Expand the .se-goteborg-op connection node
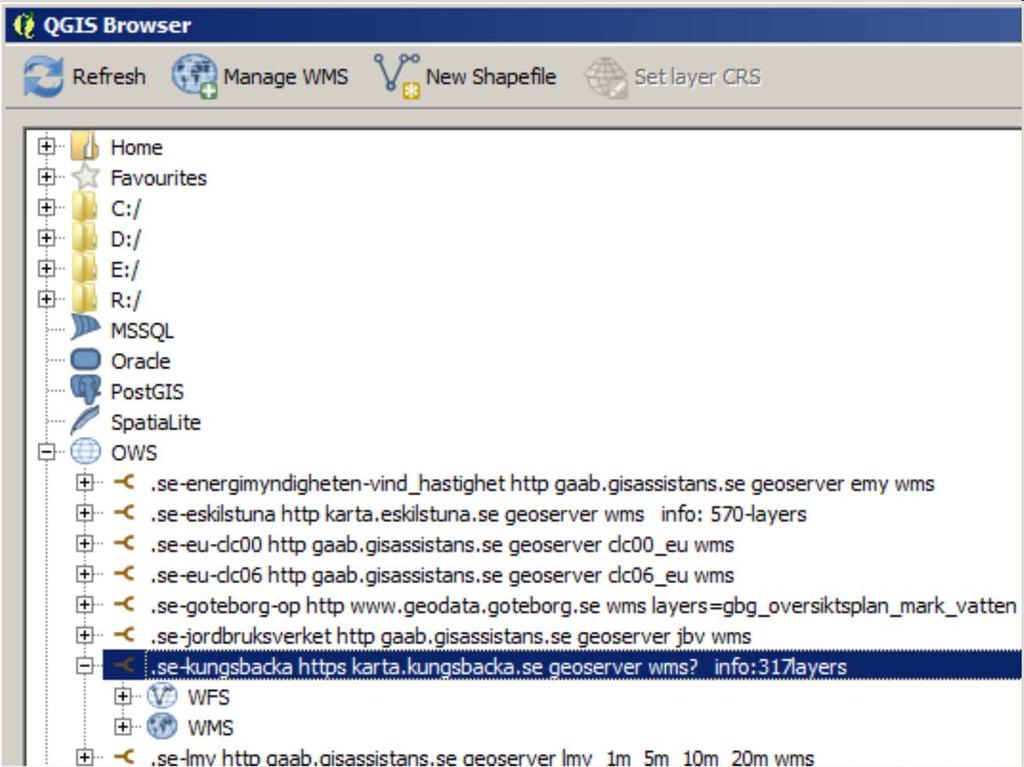Image resolution: width=1024 pixels, height=767 pixels. tap(85, 605)
